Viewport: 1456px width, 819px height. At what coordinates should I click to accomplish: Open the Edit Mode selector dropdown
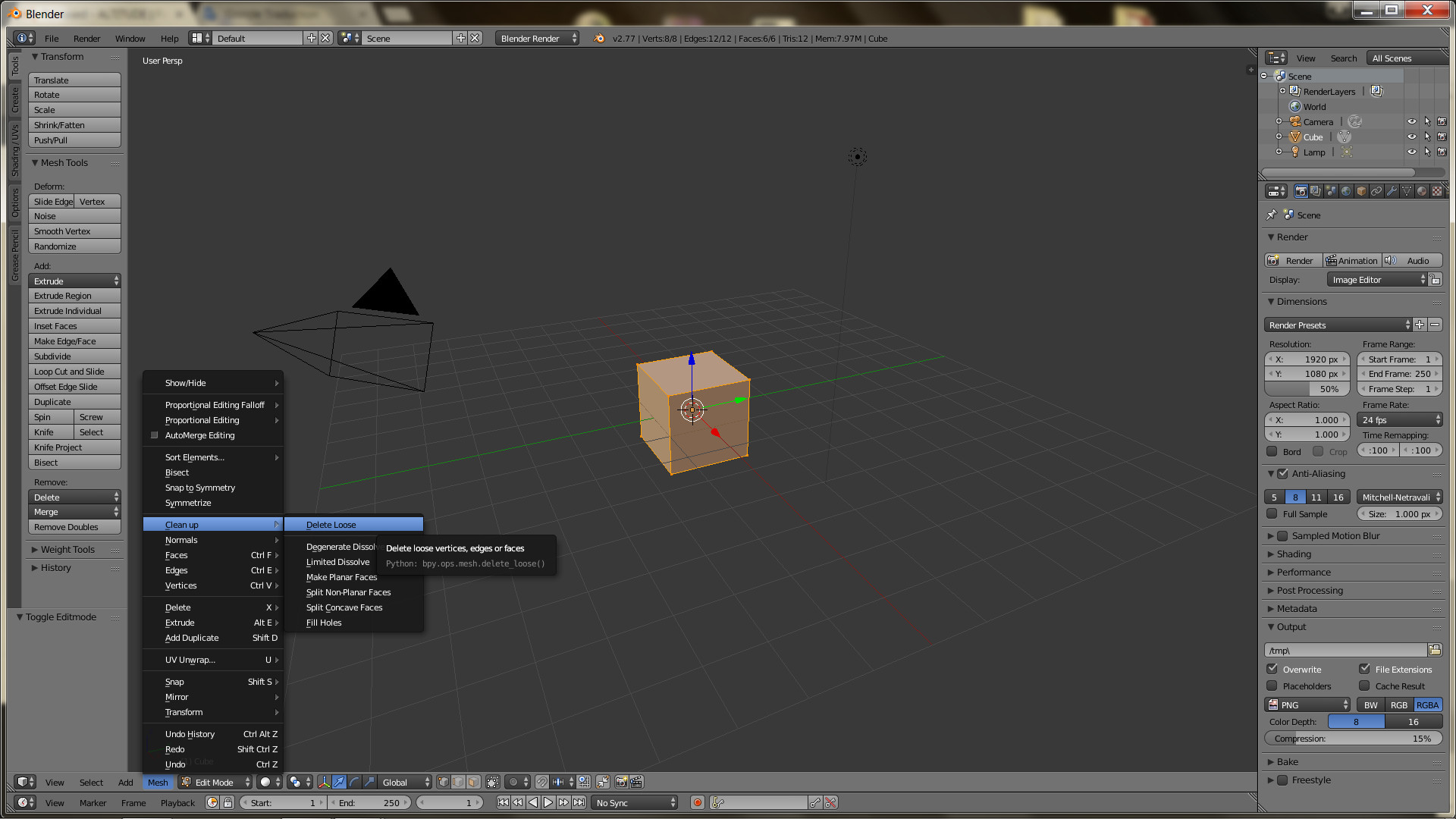tap(215, 782)
